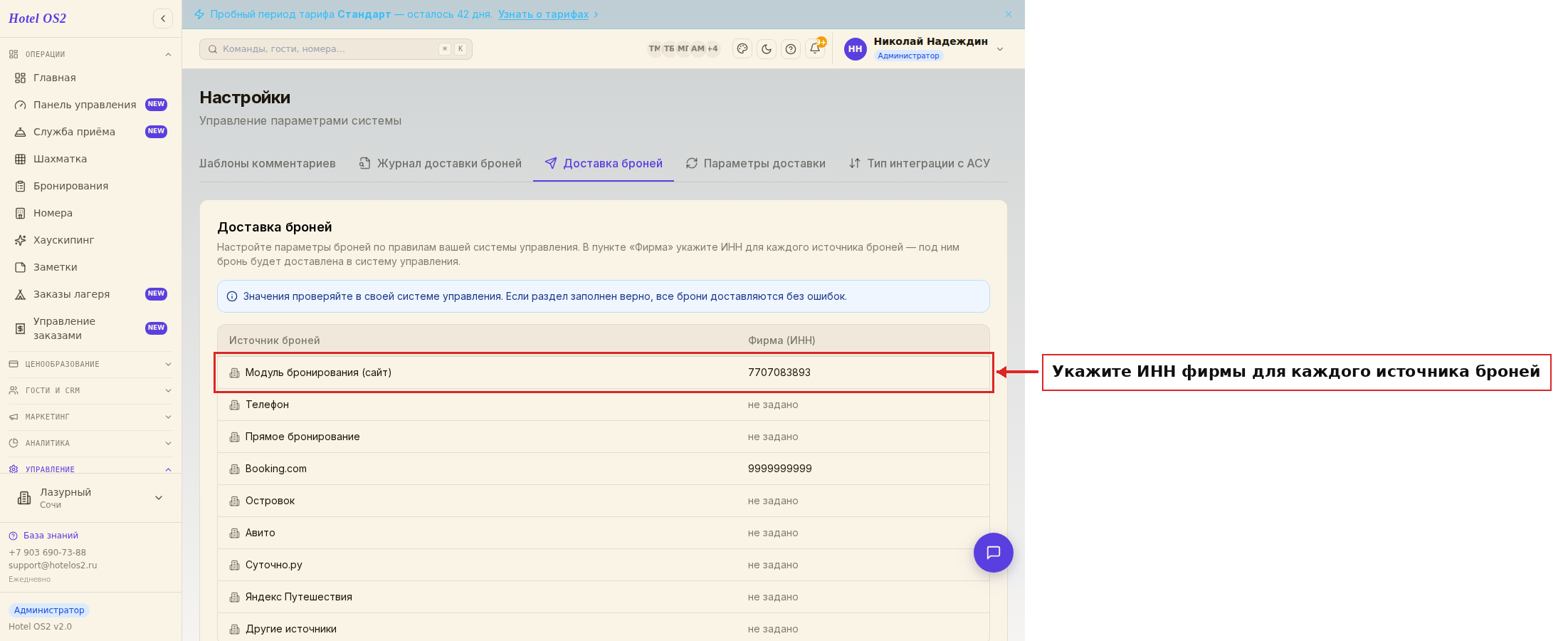Open the chat support bubble button
Viewport: 1568px width, 641px height.
[994, 553]
